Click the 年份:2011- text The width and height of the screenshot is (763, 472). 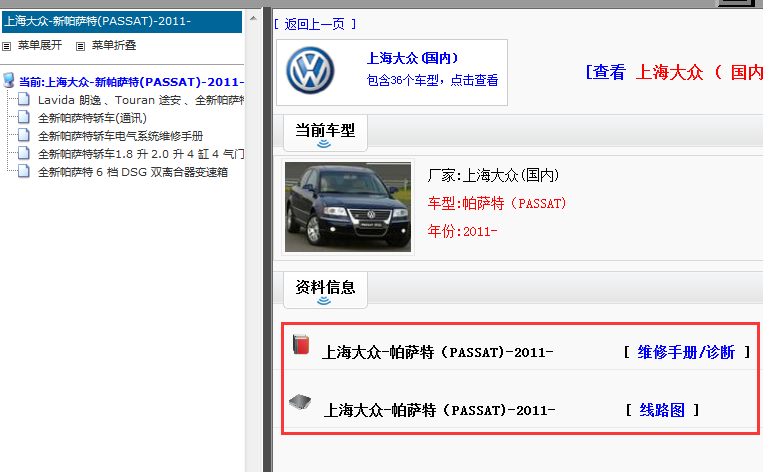(462, 231)
